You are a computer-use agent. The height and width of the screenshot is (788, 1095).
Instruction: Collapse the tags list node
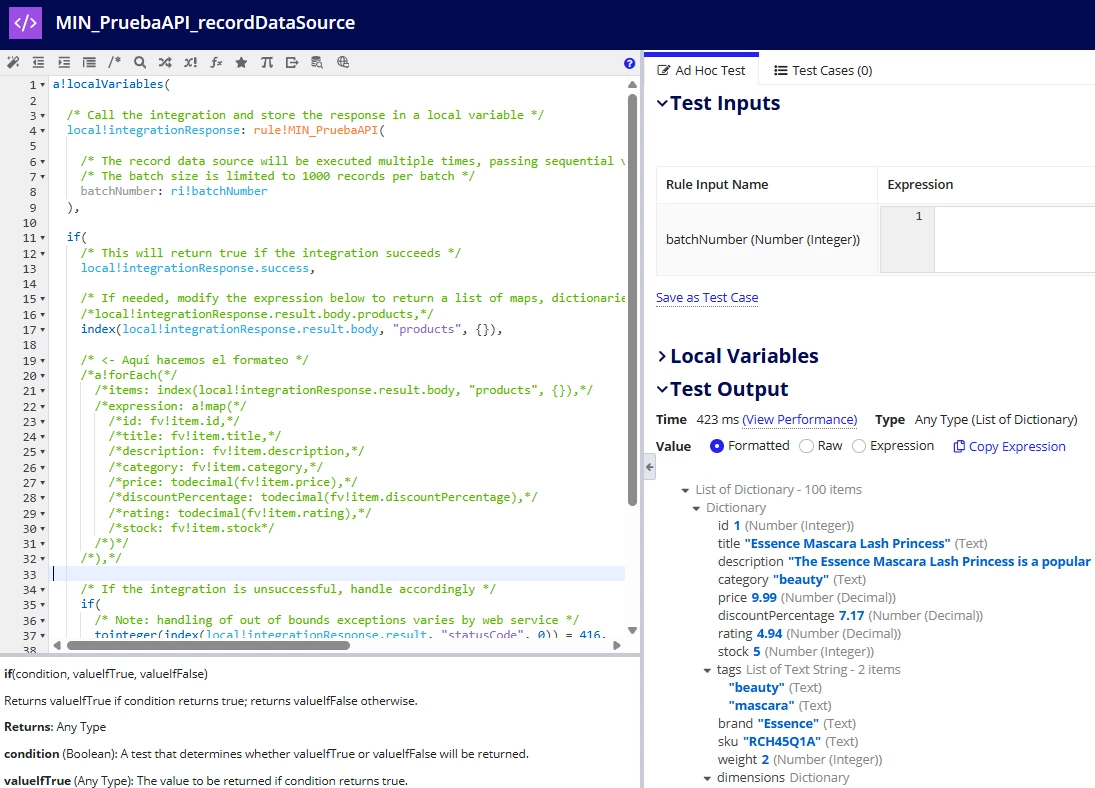[x=707, y=671]
